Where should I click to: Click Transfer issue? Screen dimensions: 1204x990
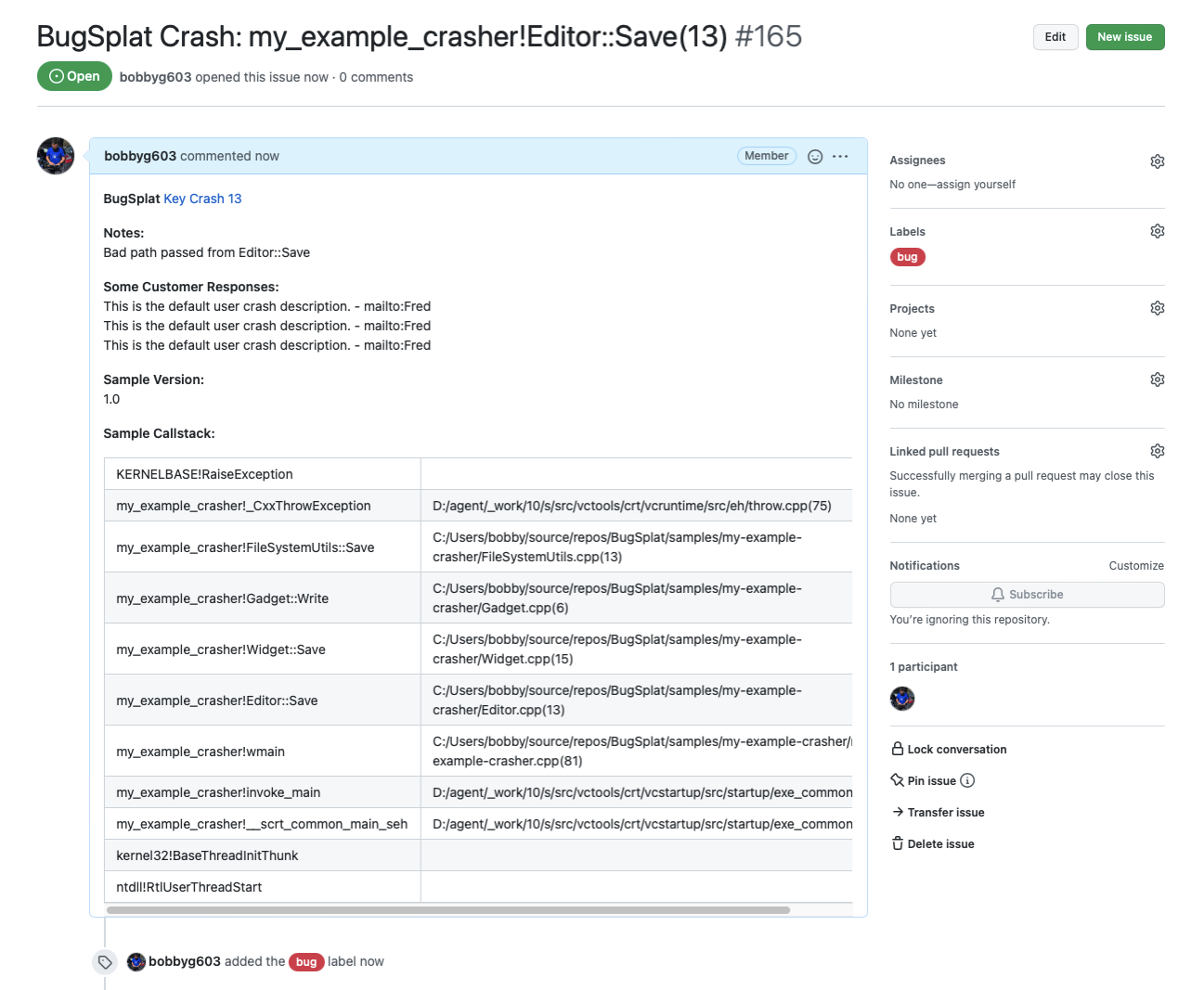coord(938,813)
